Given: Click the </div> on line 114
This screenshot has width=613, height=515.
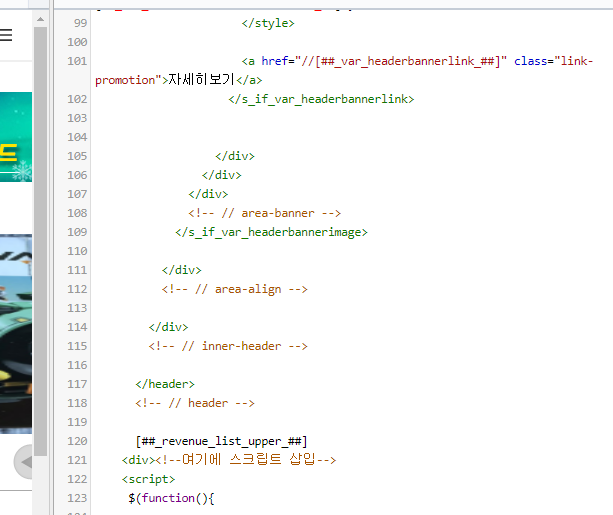Looking at the screenshot, I should (x=168, y=327).
